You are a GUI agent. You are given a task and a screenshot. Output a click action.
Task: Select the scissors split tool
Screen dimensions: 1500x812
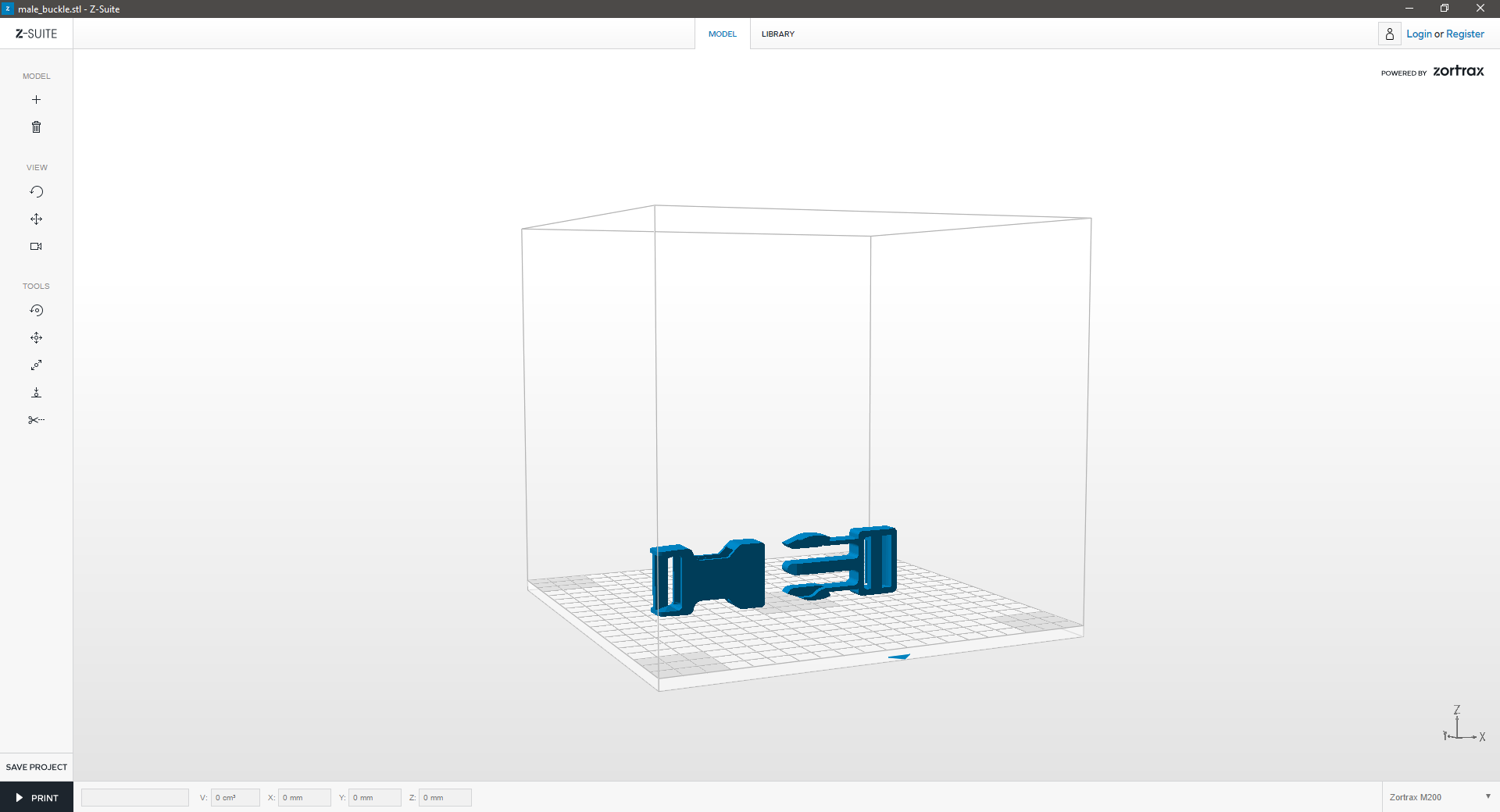click(x=36, y=420)
